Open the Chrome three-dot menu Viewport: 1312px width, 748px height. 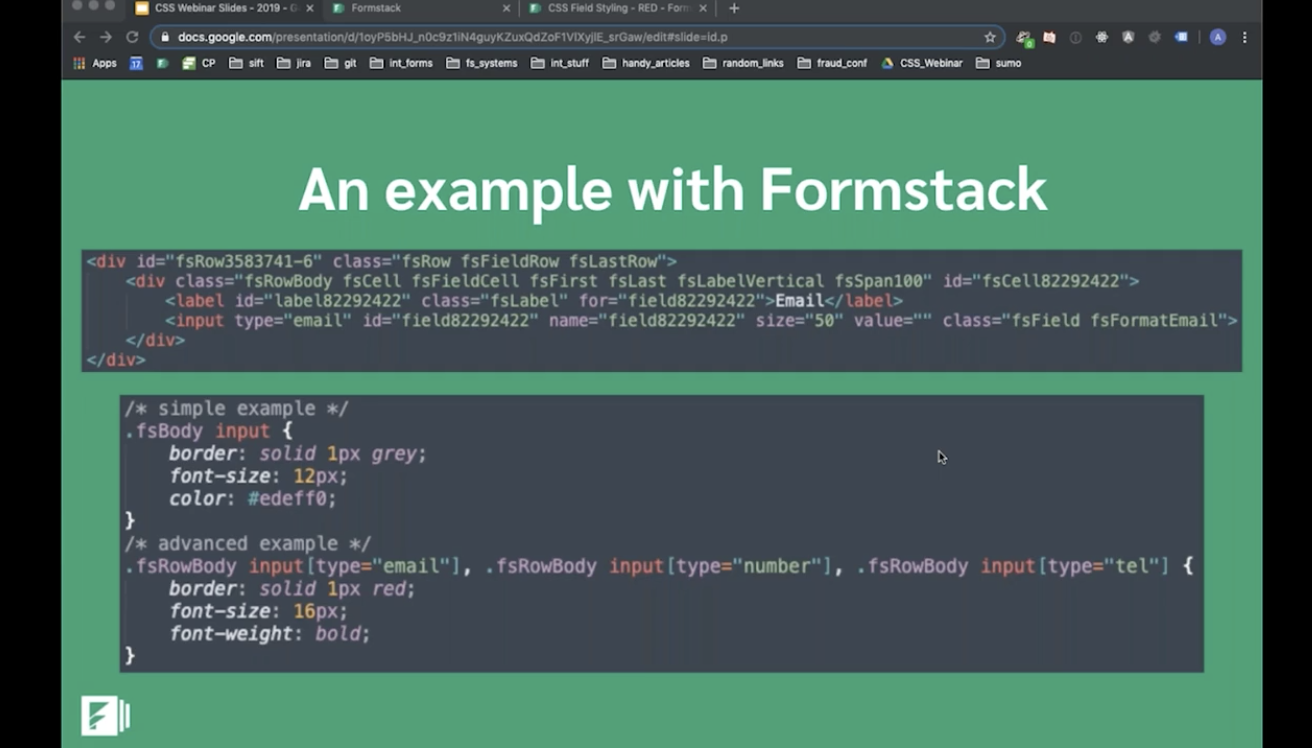(x=1245, y=37)
